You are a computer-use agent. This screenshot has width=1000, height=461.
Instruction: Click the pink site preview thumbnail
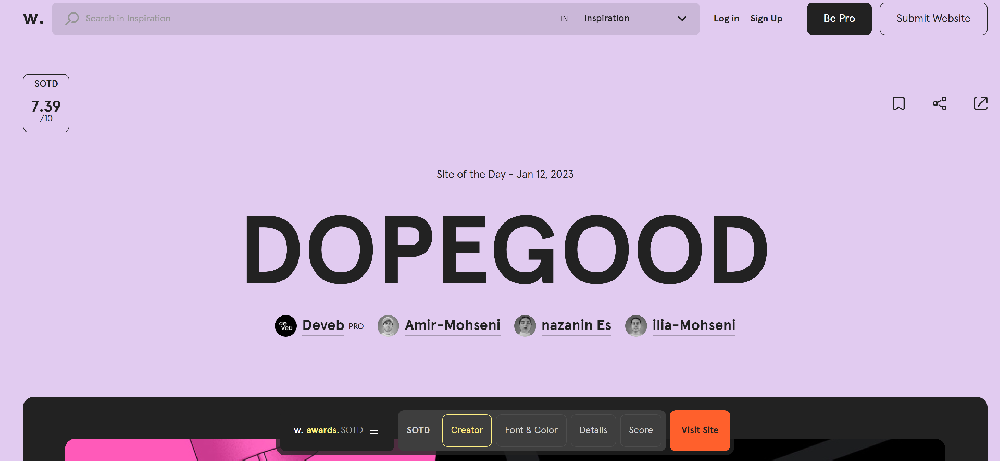(x=250, y=450)
